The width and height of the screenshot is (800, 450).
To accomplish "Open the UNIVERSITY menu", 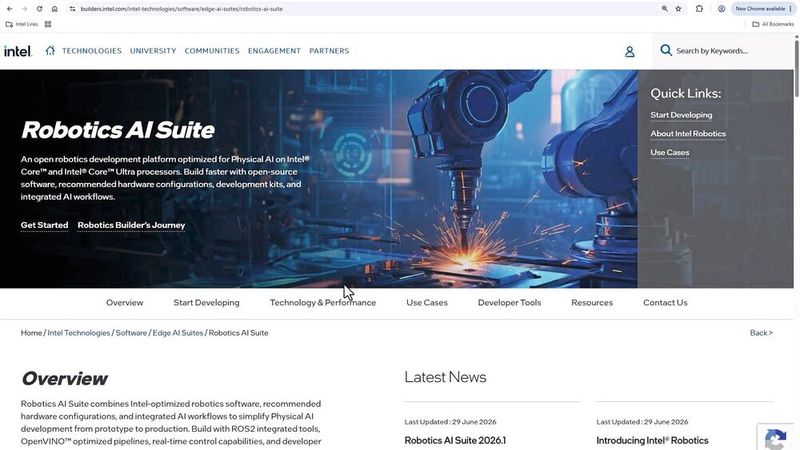I will coord(153,51).
